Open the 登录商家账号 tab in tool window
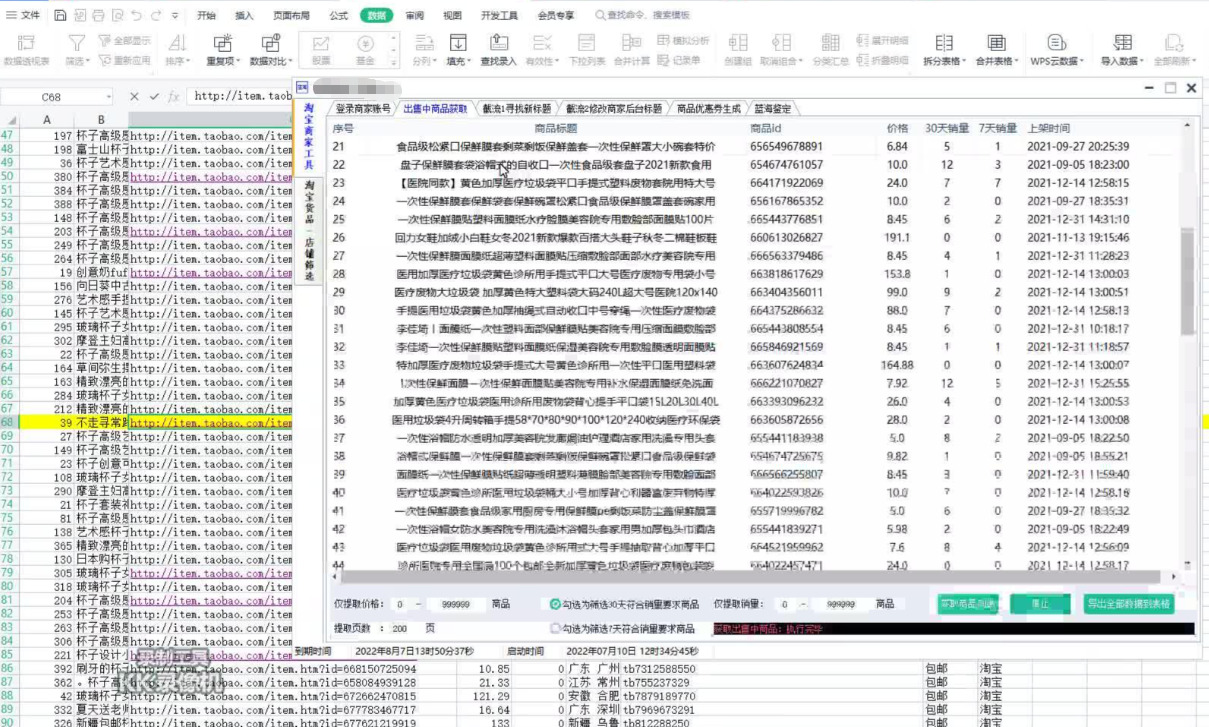1209x727 pixels. (x=362, y=109)
